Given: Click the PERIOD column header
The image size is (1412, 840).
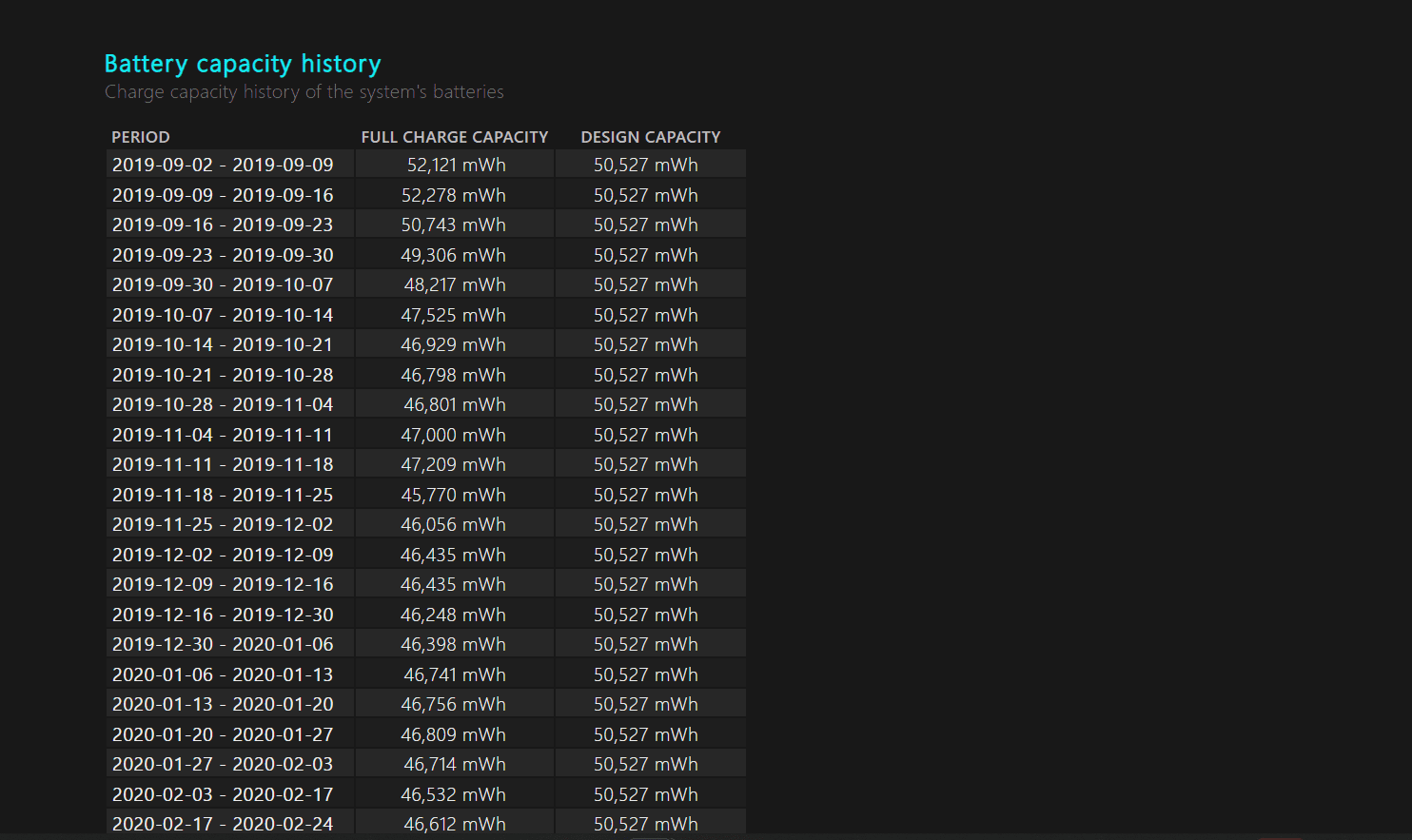Looking at the screenshot, I should [141, 137].
